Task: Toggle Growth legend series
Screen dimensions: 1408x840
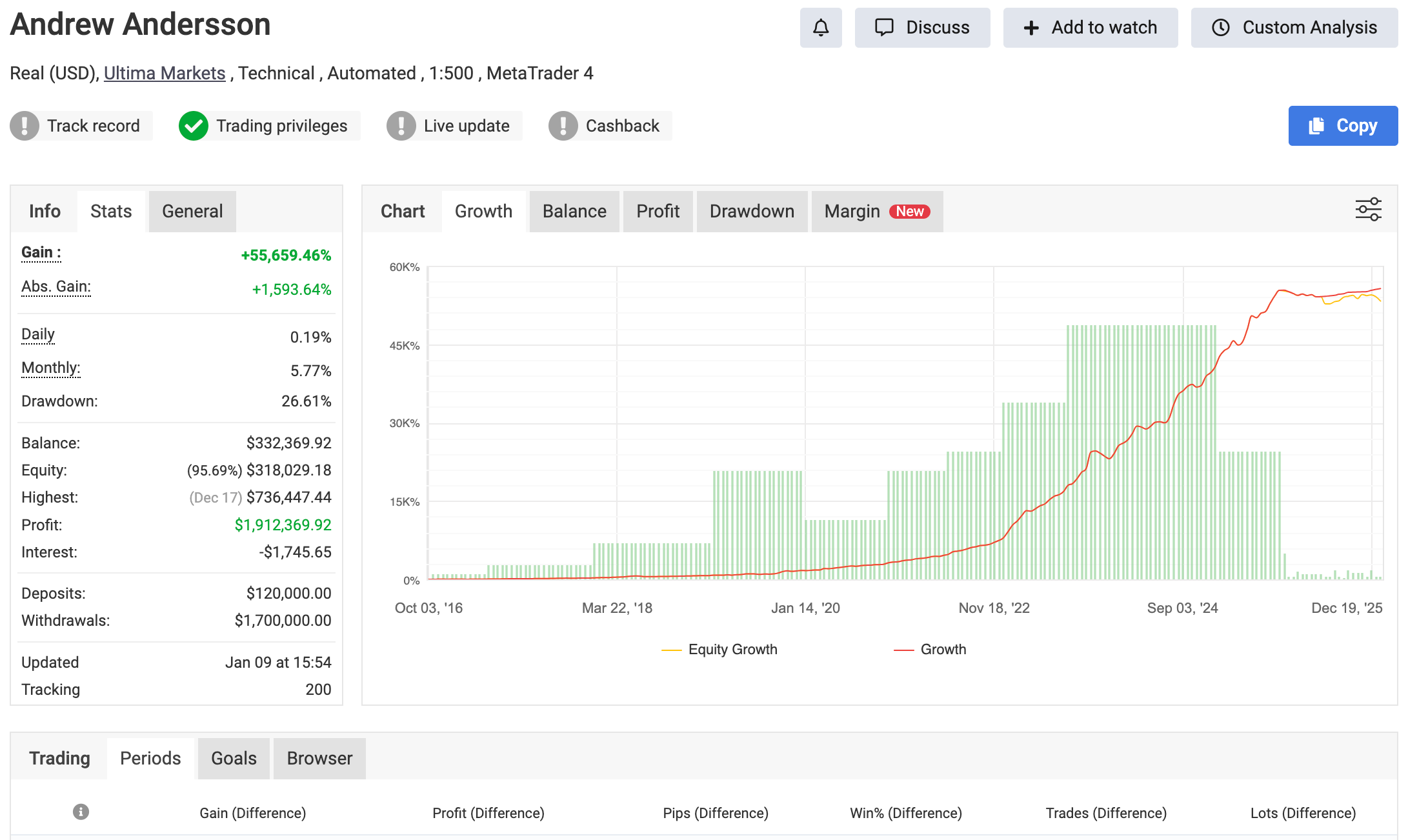Action: pyautogui.click(x=930, y=650)
